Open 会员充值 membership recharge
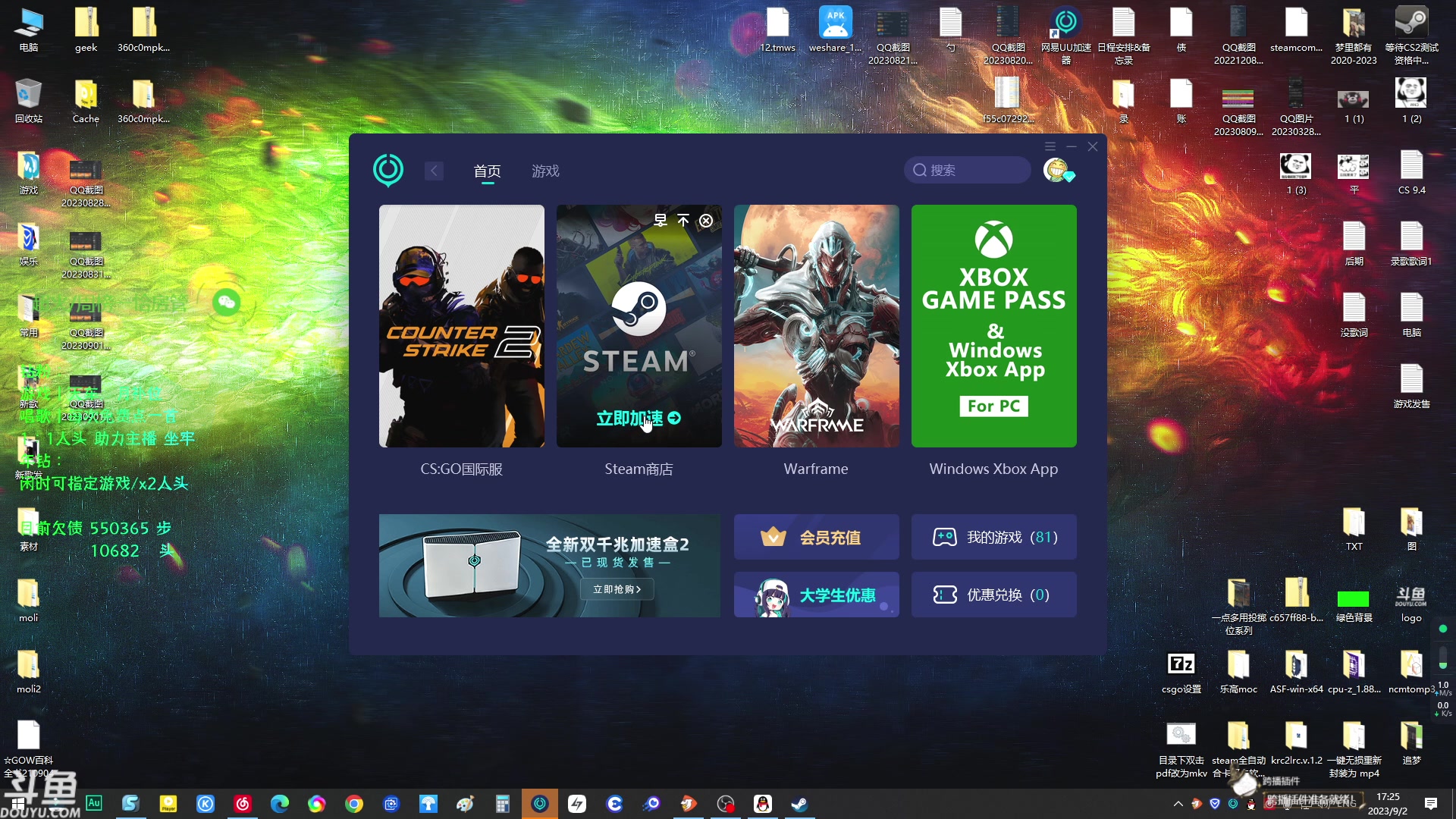This screenshot has width=1456, height=819. (817, 537)
